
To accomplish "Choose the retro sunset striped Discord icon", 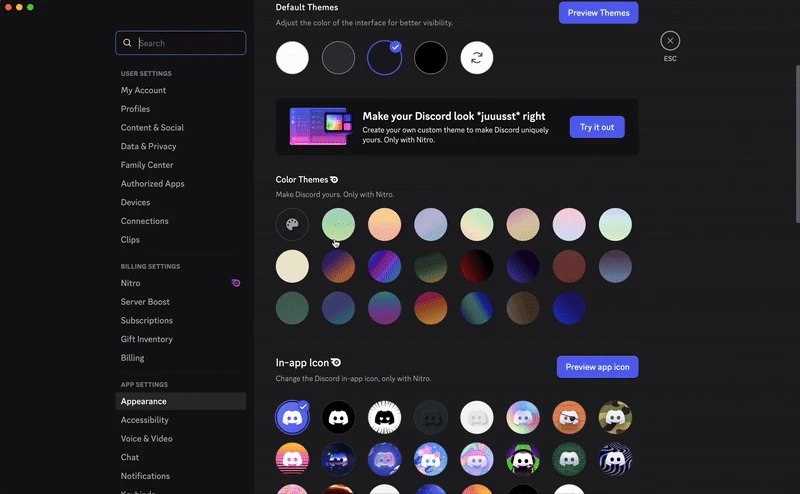I will click(292, 459).
